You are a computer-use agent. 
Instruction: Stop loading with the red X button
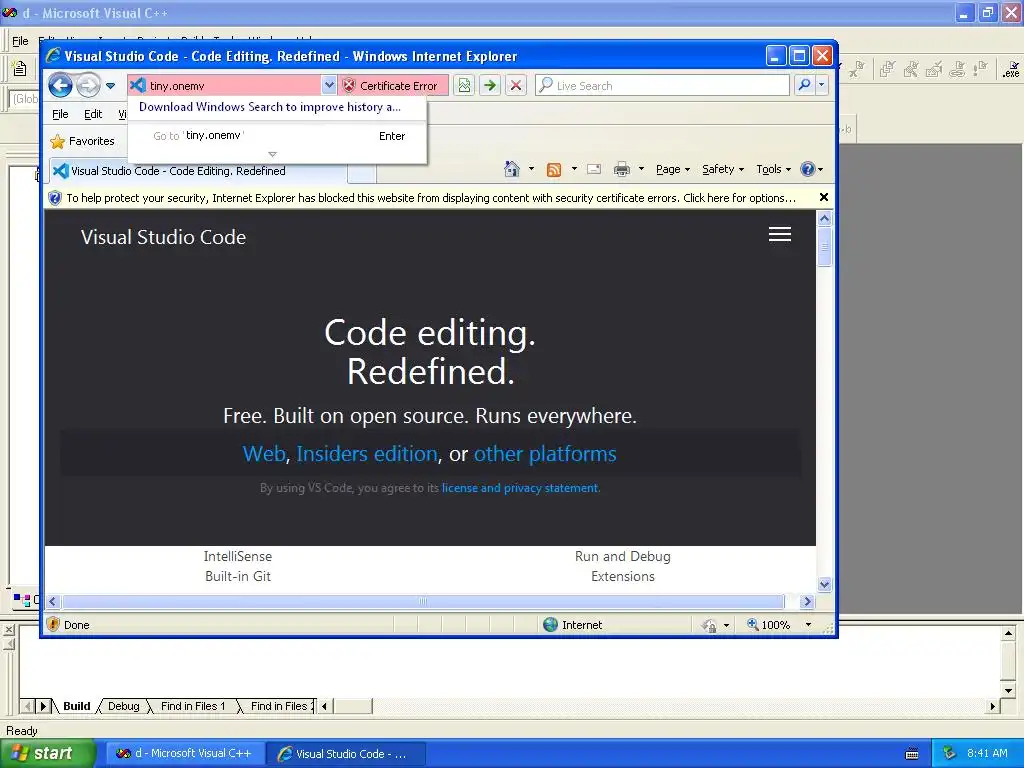[x=516, y=86]
